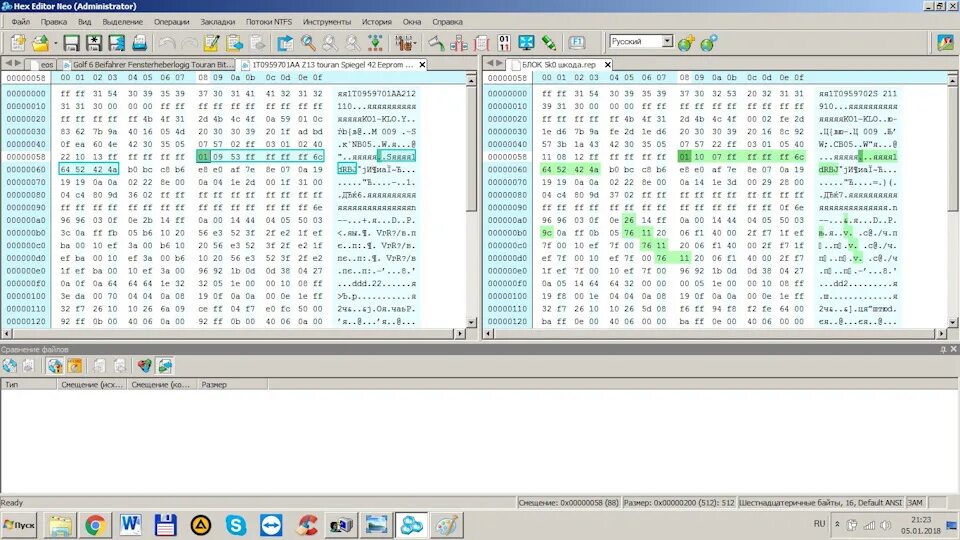Click the Compare files icon in main toolbar

[x=459, y=42]
